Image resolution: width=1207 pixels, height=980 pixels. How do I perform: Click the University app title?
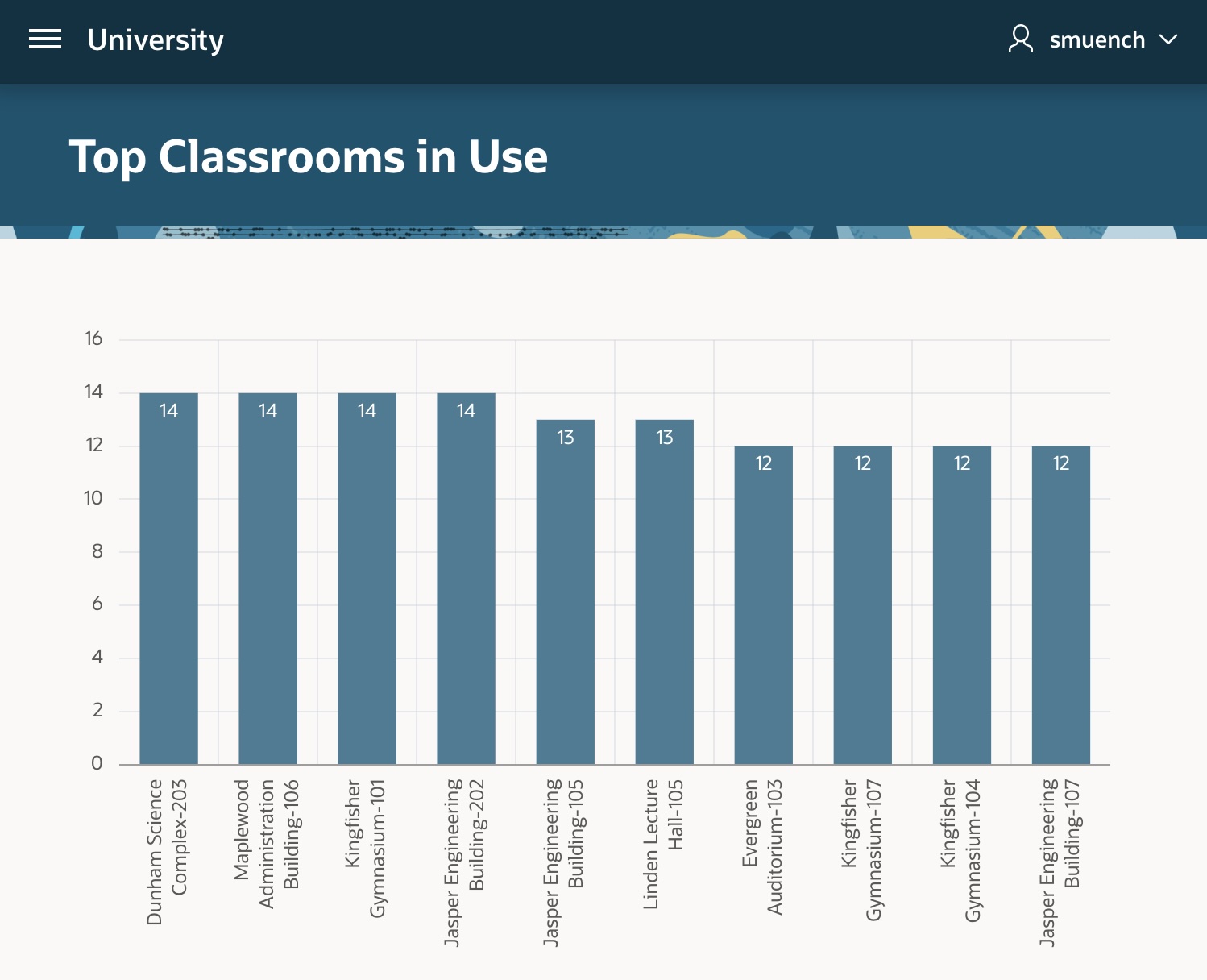(x=156, y=39)
